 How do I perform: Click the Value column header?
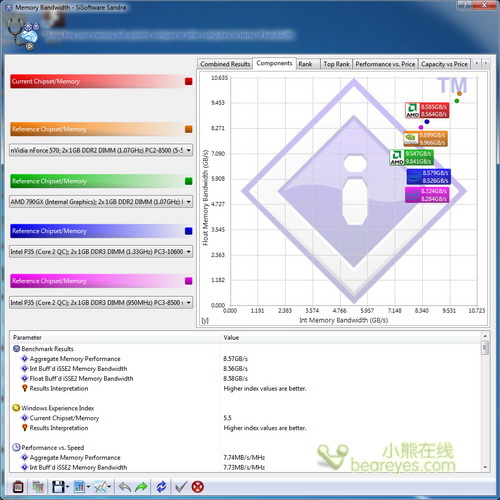[x=351, y=338]
